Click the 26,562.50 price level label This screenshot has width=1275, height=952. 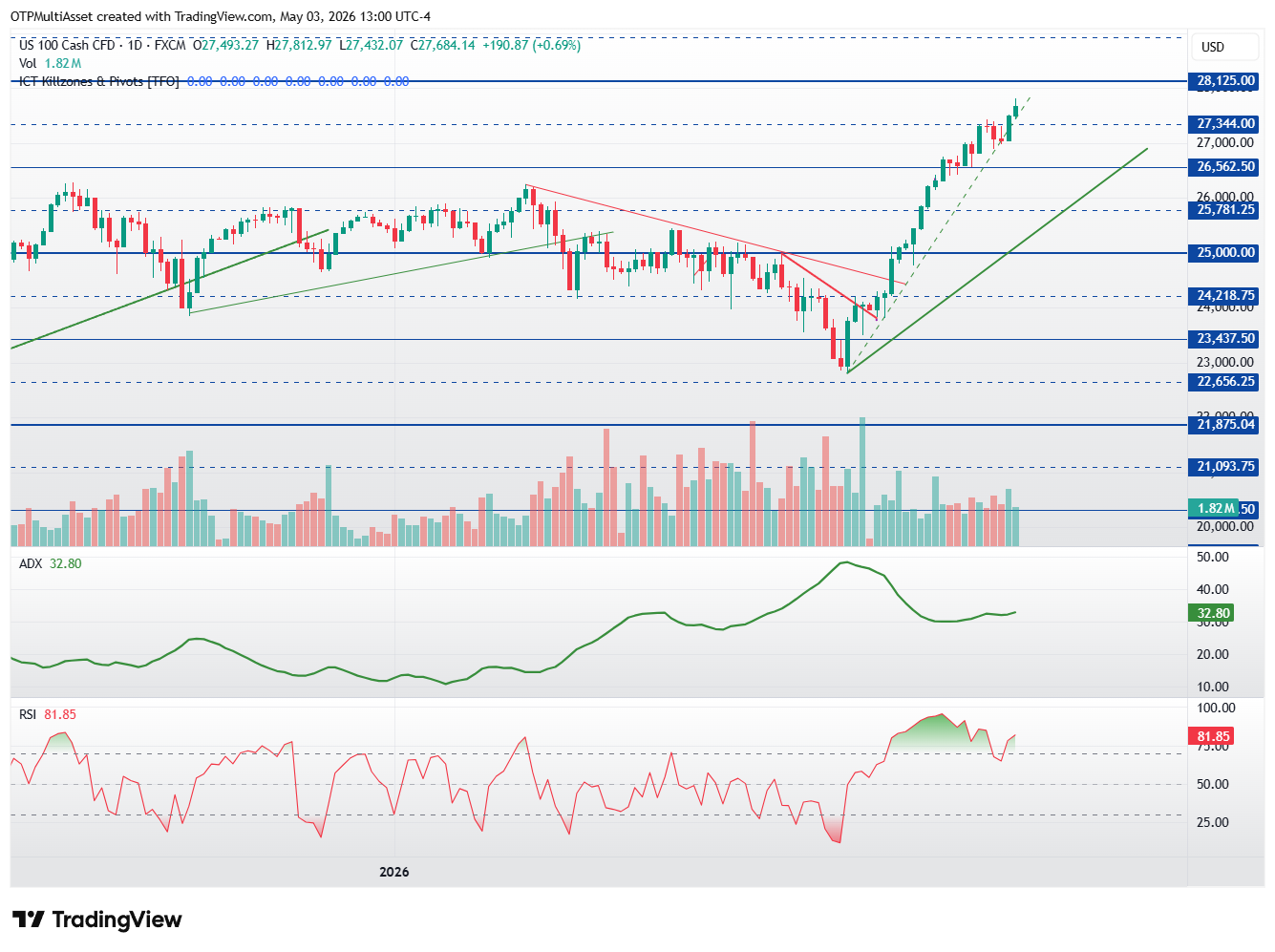click(x=1222, y=167)
